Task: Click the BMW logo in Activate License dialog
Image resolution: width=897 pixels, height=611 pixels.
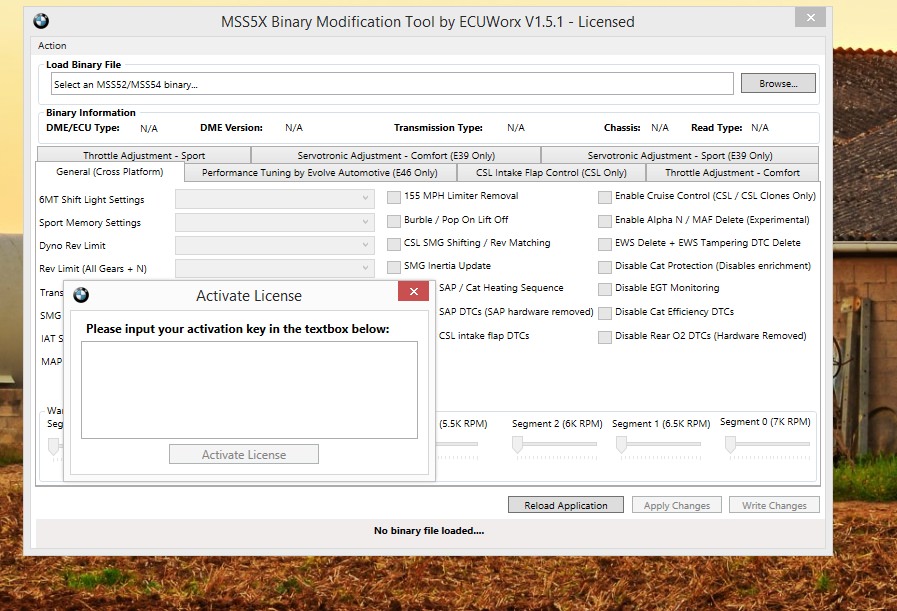Action: click(x=81, y=295)
